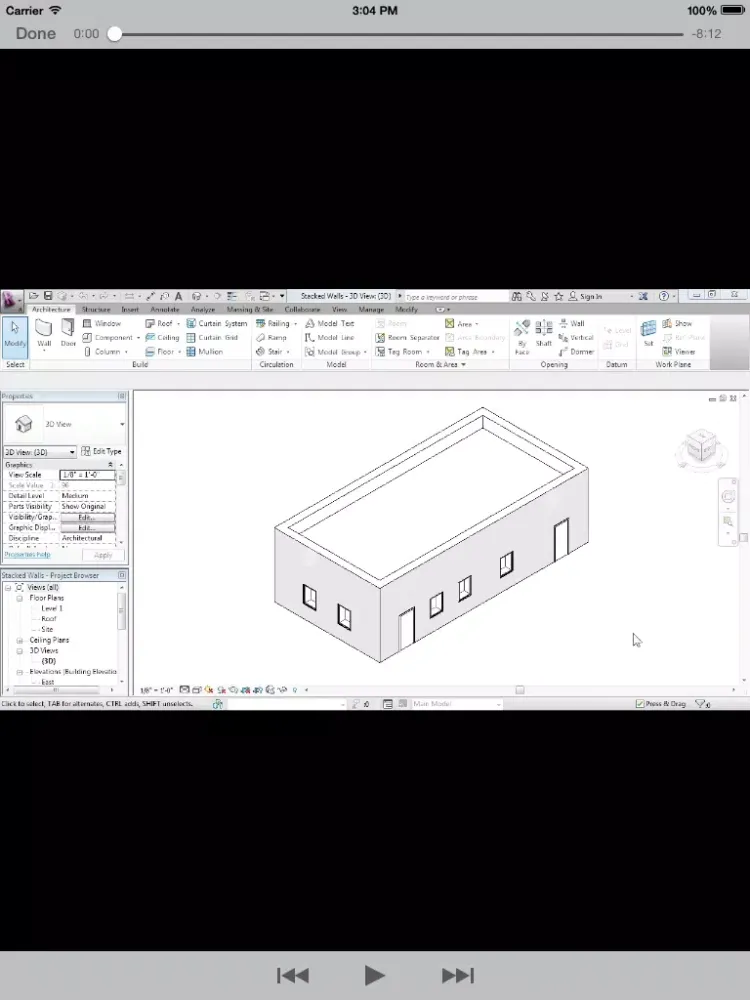Click the Set work plane tool

(649, 333)
